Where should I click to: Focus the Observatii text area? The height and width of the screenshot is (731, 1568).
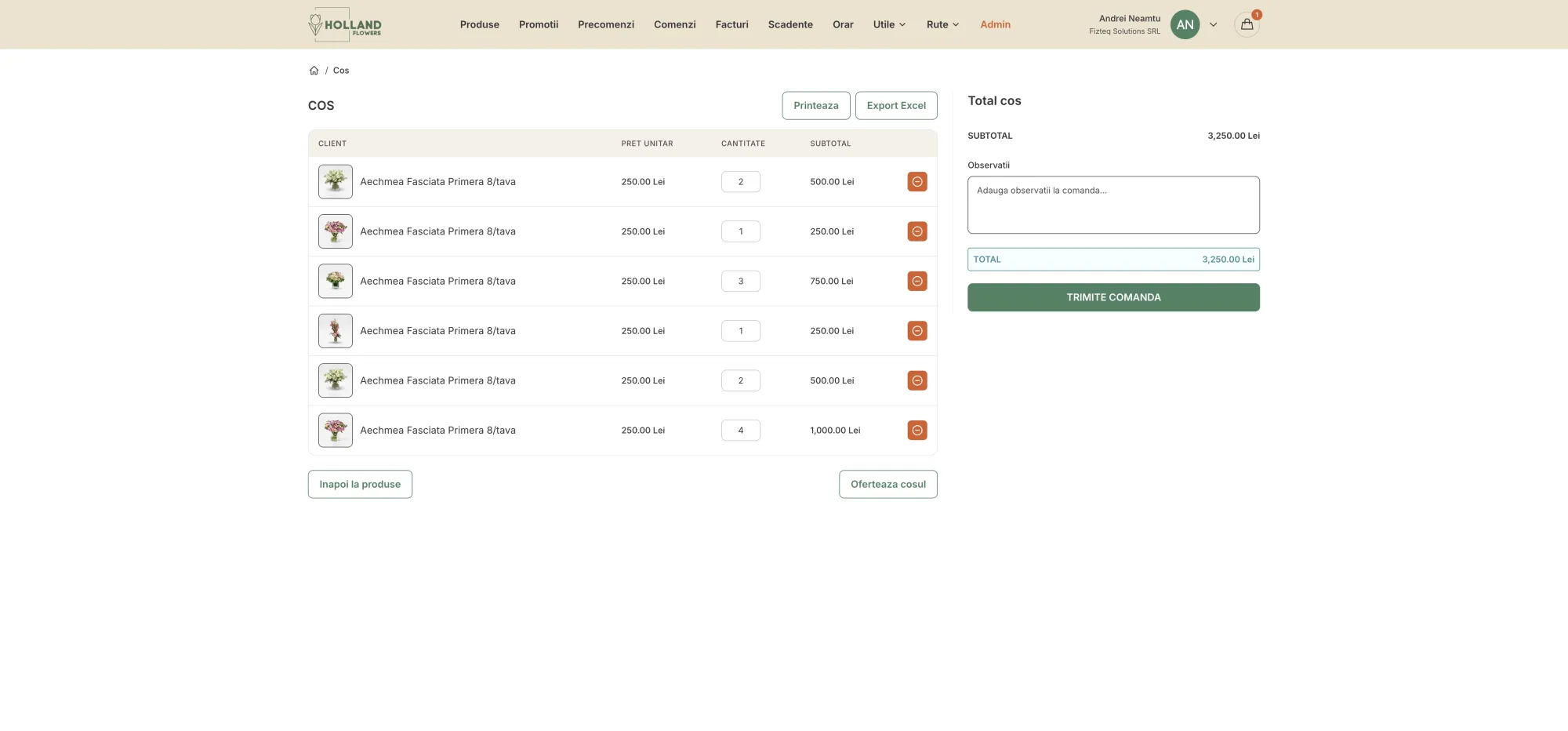click(1112, 205)
